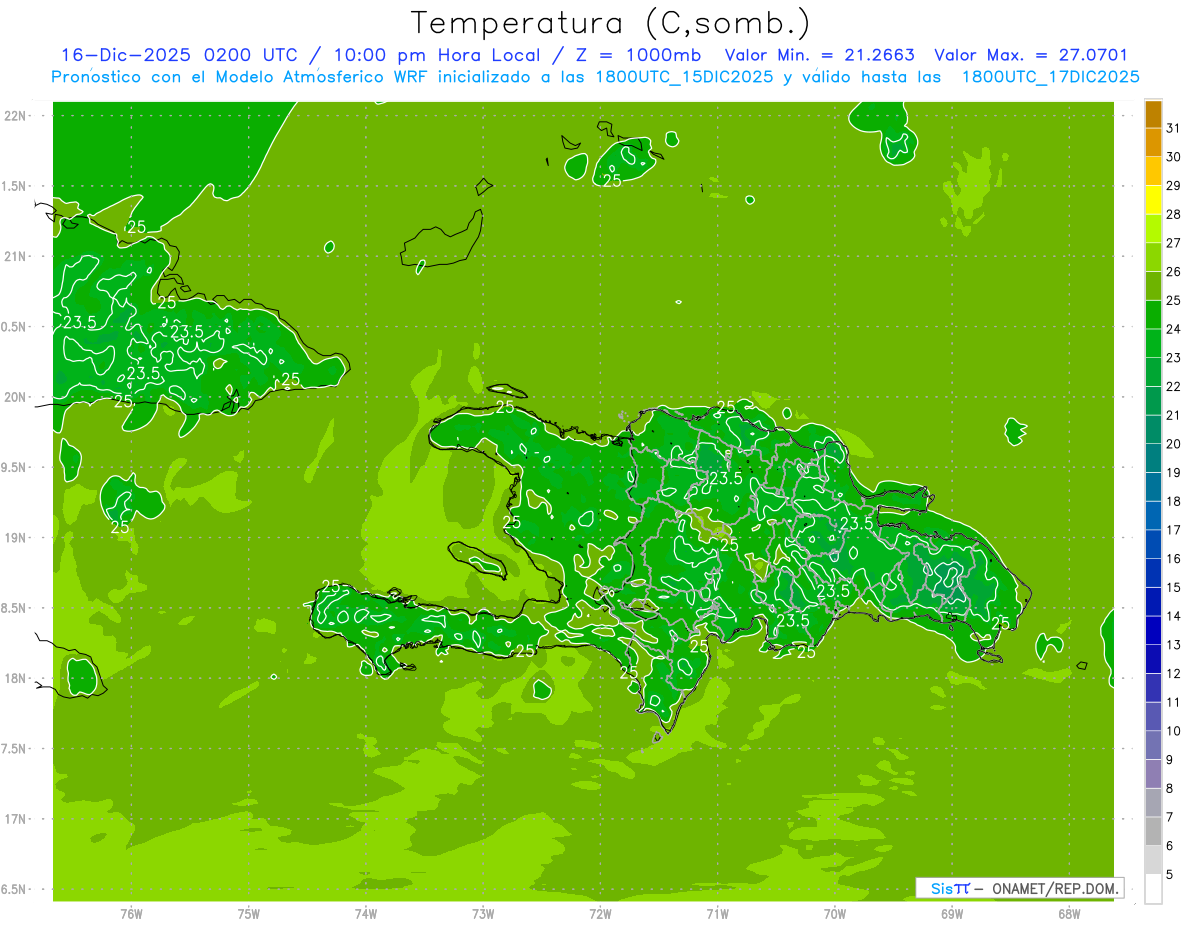Click the "22N" latitude label
1200x927 pixels.
[17, 115]
